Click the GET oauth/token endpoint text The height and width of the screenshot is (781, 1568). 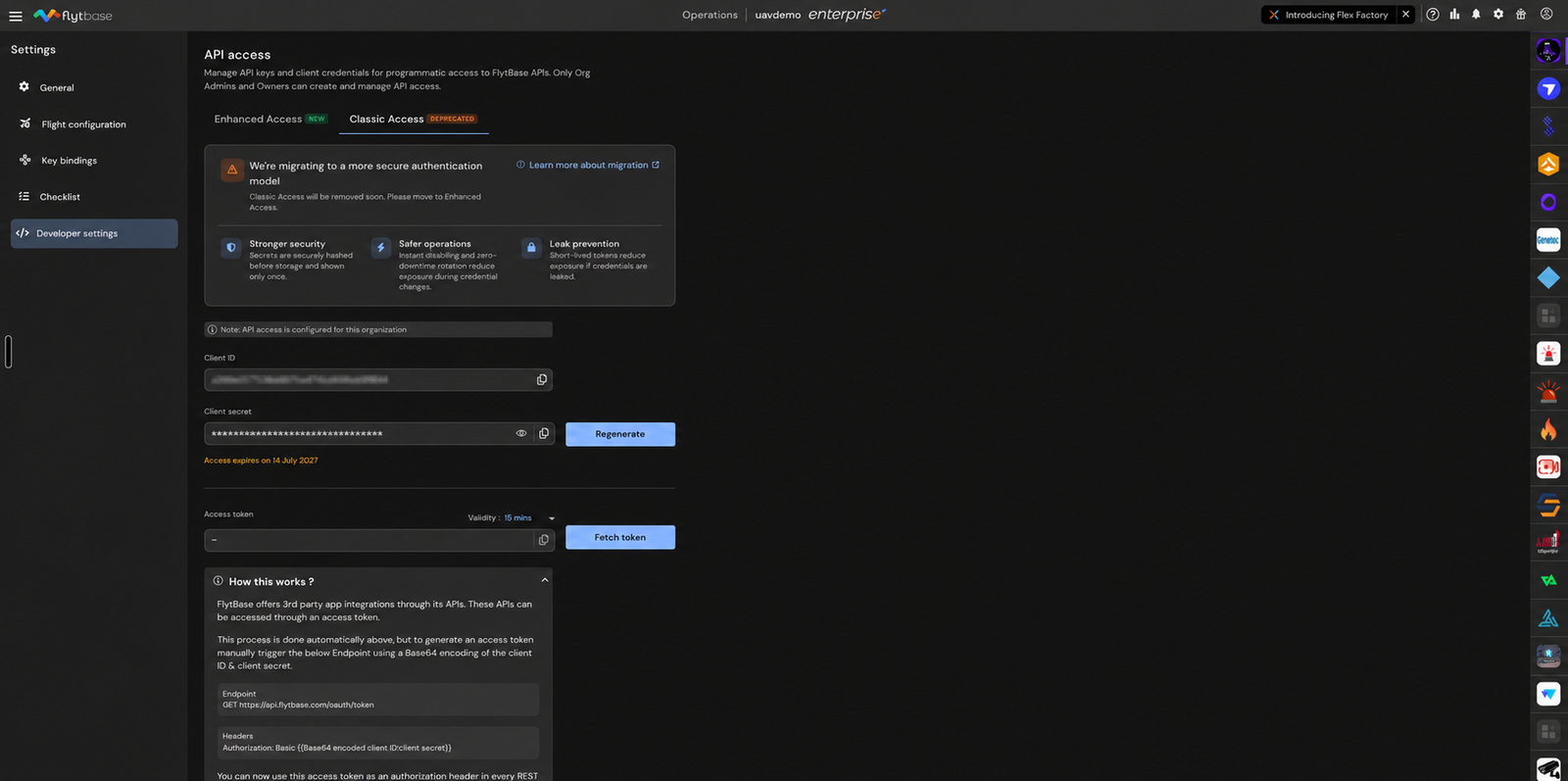pos(298,705)
